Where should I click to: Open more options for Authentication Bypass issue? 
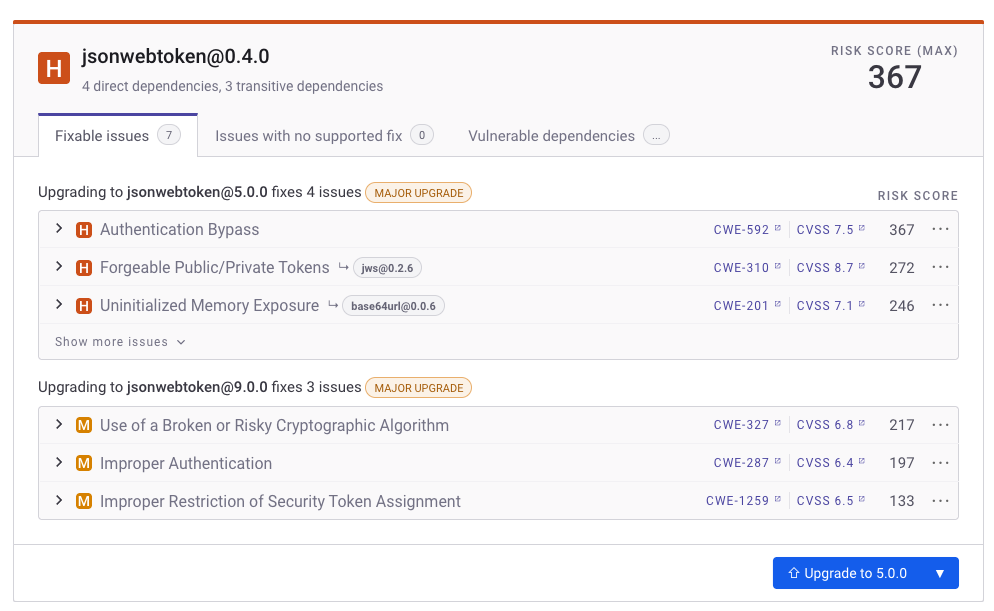(x=939, y=229)
